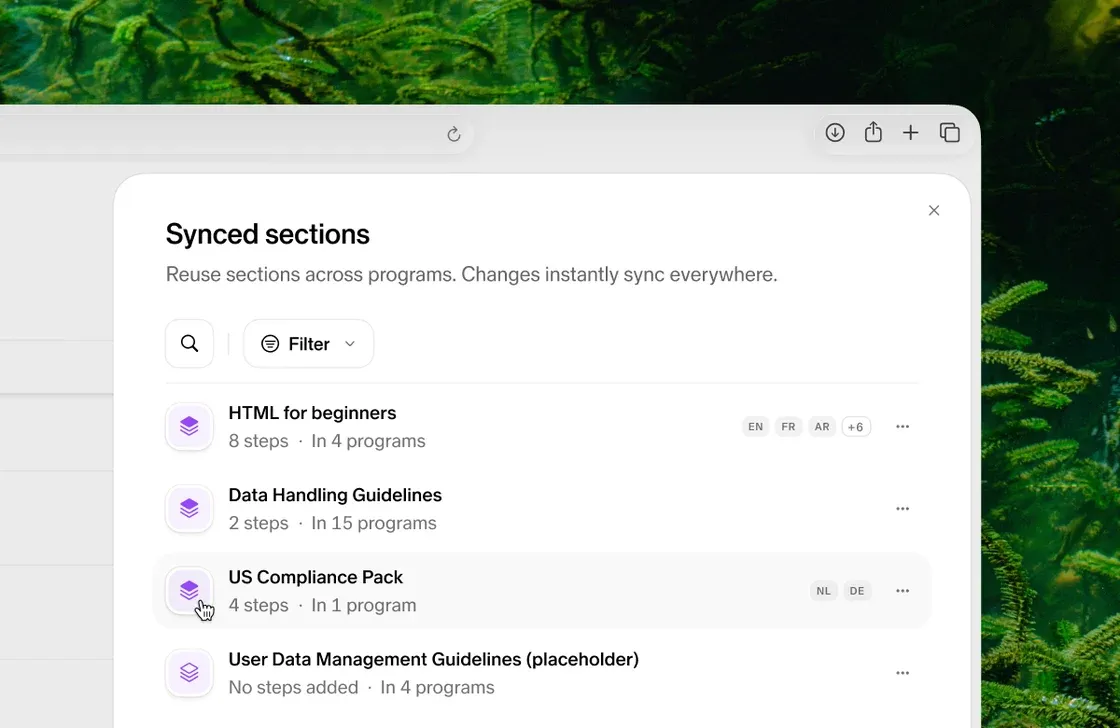Click the 'No steps added' label

click(294, 687)
